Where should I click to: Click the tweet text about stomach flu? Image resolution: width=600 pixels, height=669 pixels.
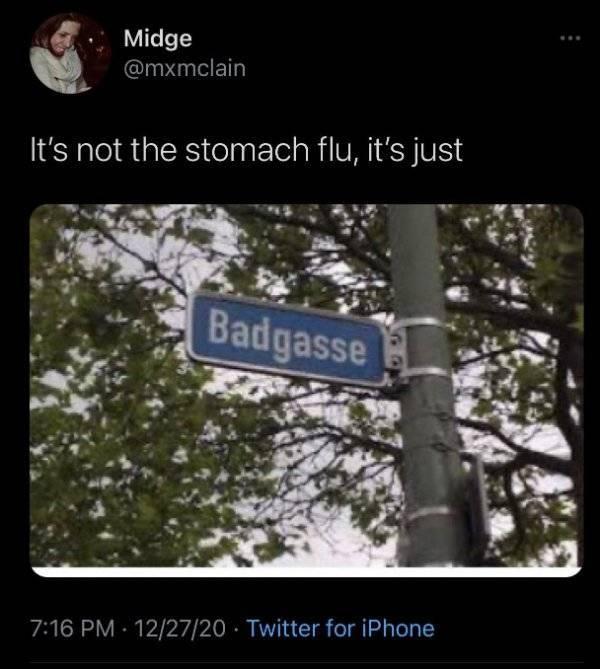246,150
